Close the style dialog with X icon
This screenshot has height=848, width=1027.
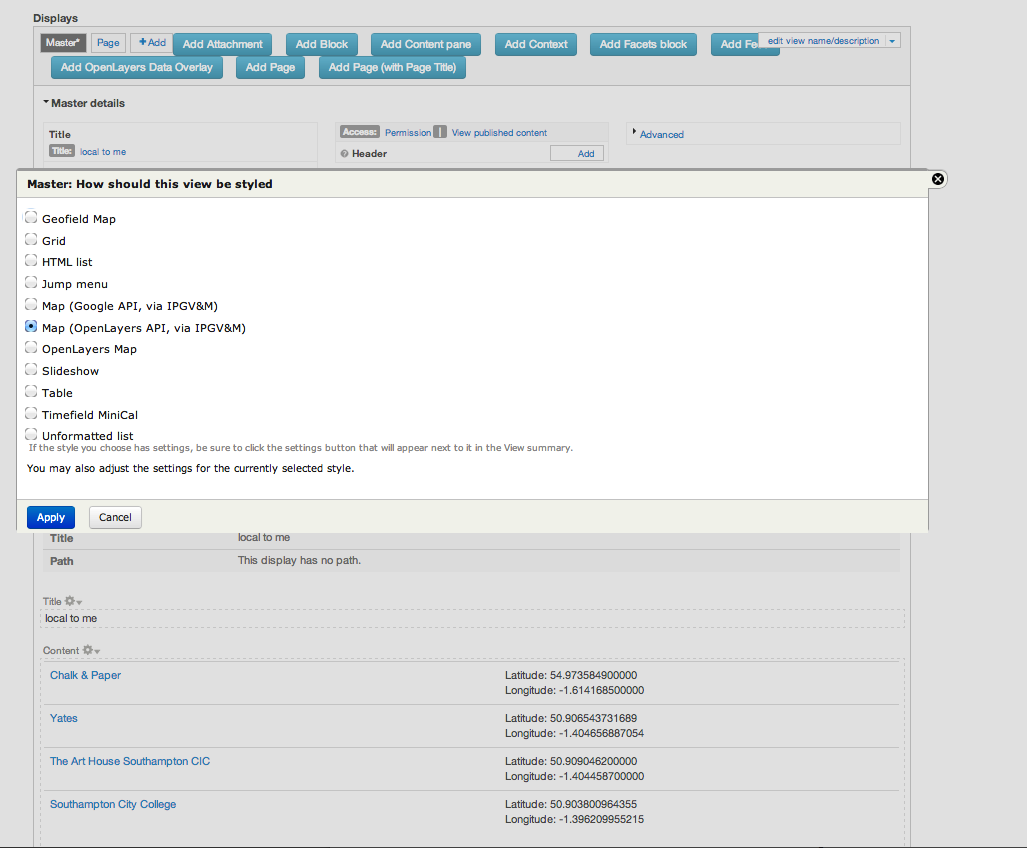click(938, 179)
